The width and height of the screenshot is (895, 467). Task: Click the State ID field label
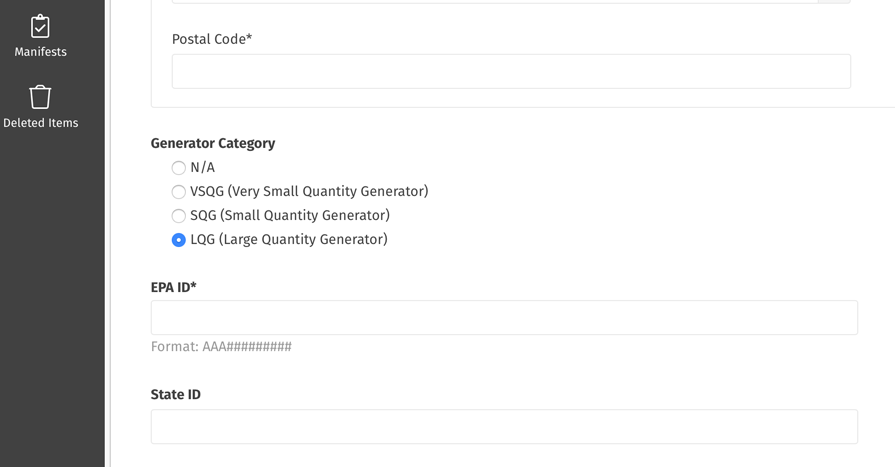pyautogui.click(x=176, y=394)
